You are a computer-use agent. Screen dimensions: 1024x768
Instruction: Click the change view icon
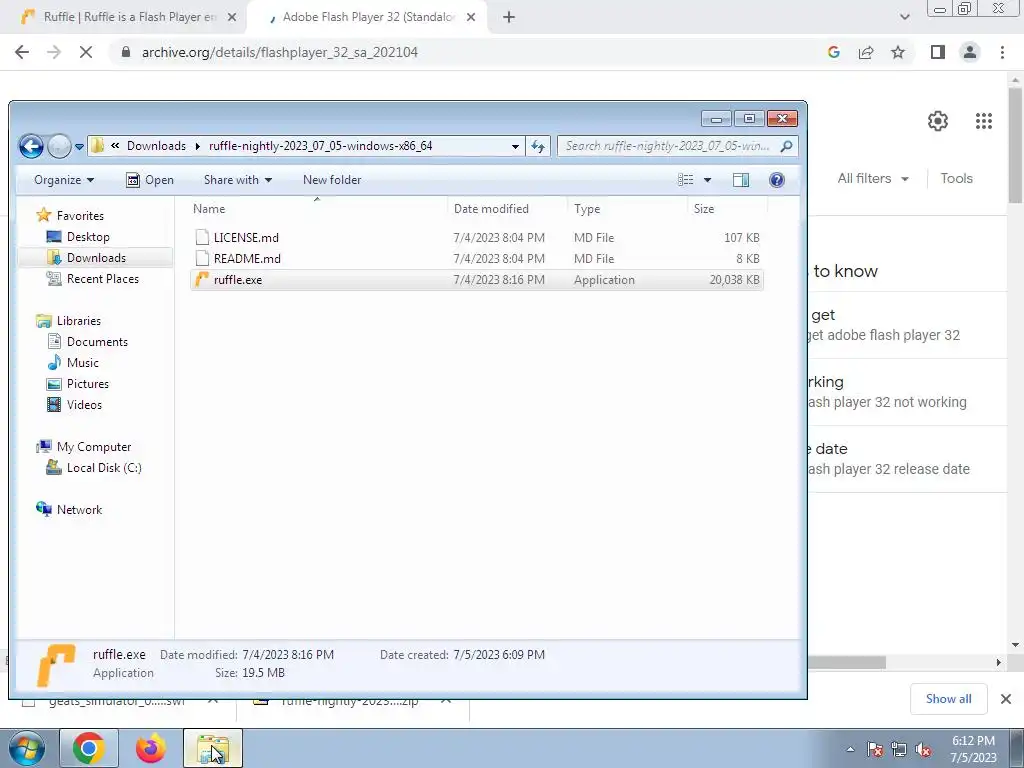[685, 180]
